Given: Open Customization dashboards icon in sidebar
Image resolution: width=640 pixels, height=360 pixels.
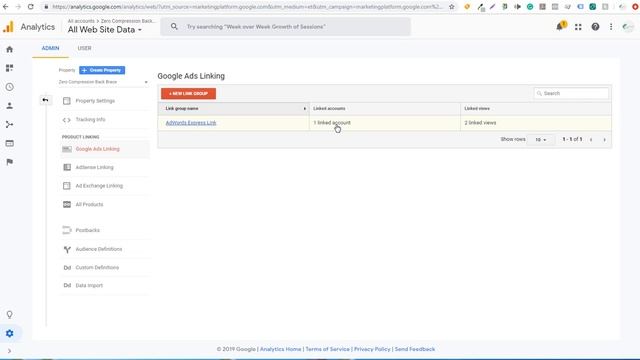Looking at the screenshot, I should [x=9, y=68].
